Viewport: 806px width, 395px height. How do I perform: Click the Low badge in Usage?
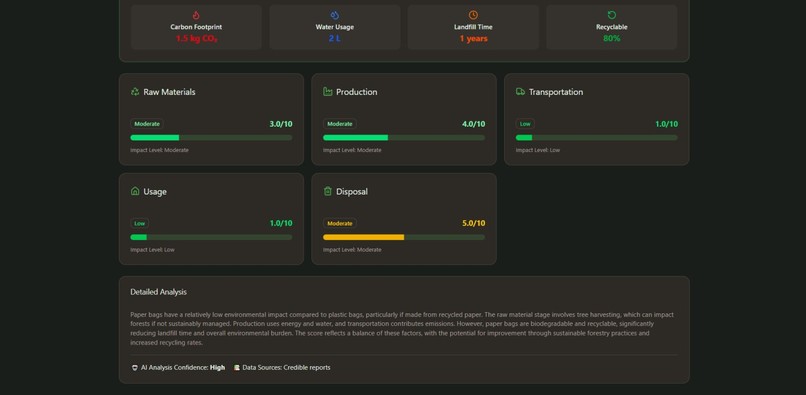coord(140,223)
